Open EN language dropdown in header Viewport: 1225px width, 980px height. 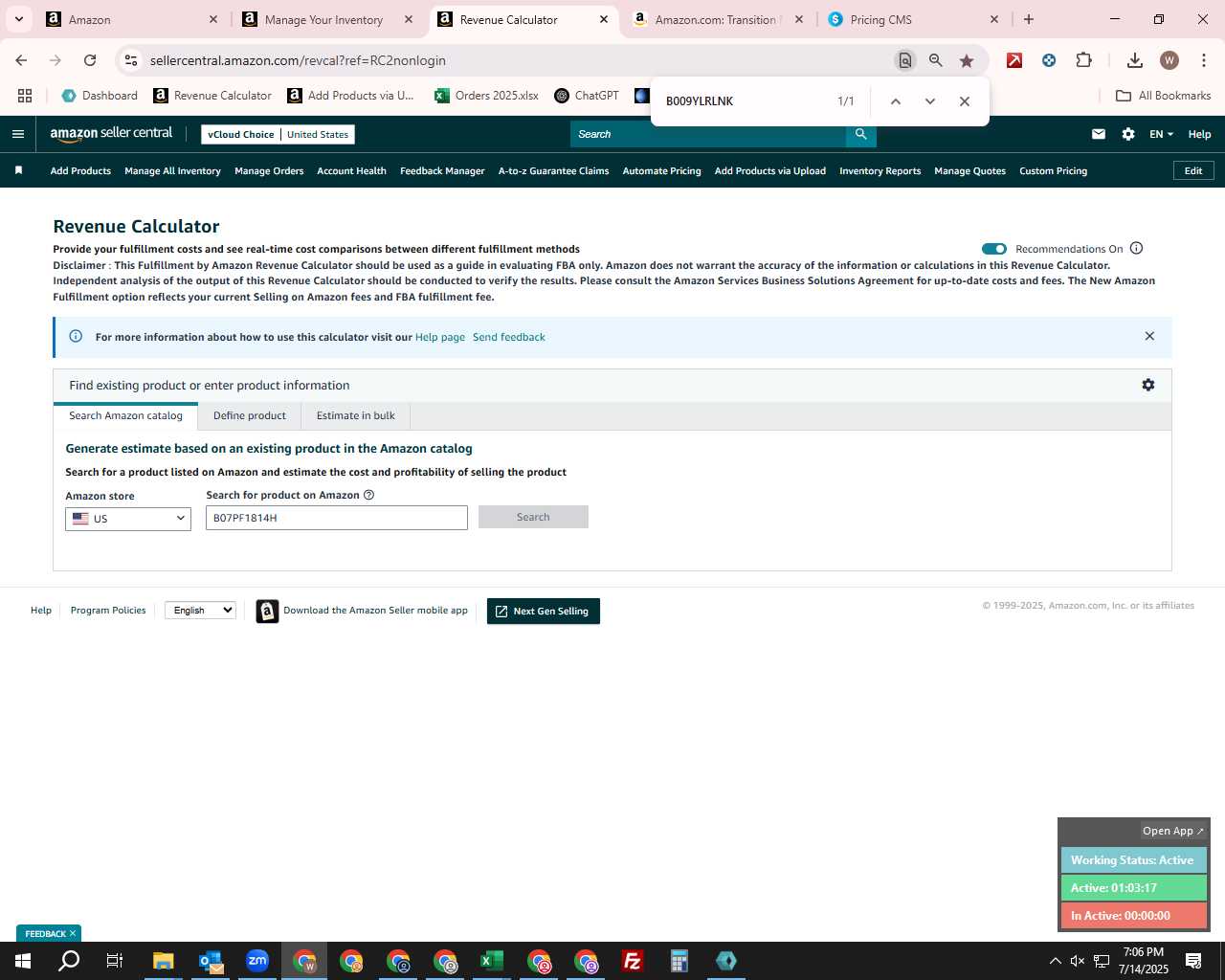[x=1161, y=134]
